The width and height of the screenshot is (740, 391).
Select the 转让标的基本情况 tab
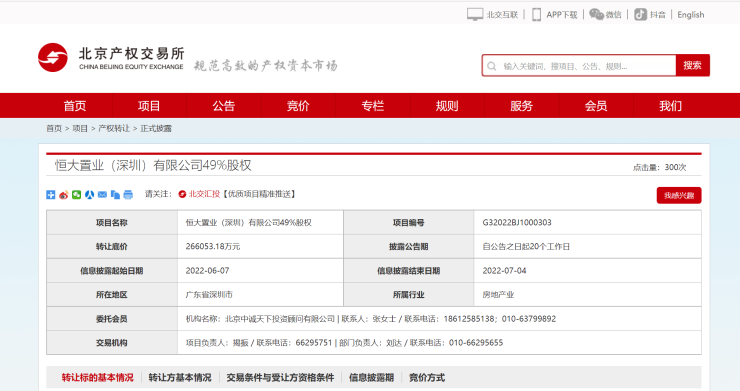(x=98, y=378)
